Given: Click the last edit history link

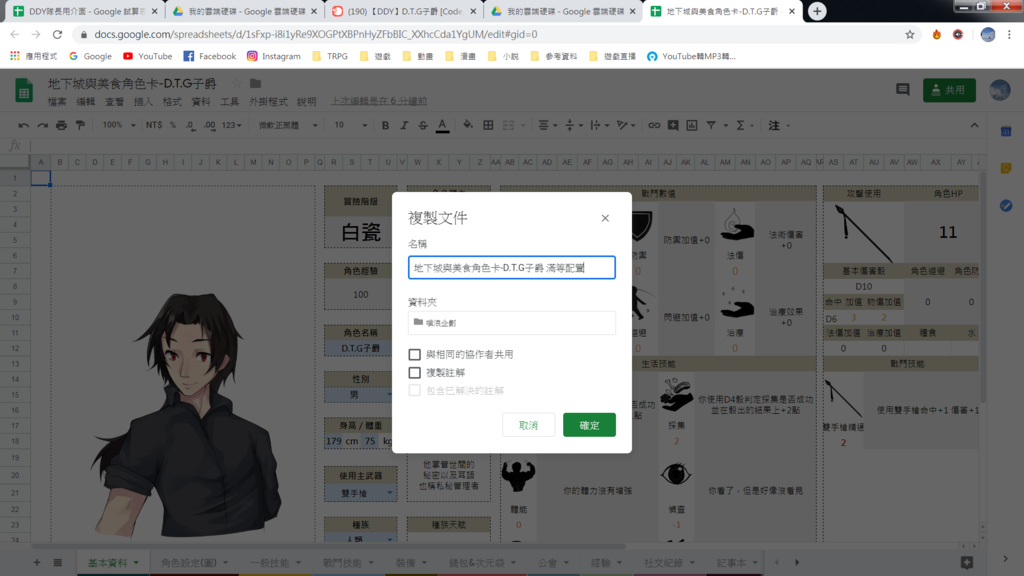Looking at the screenshot, I should coord(379,101).
